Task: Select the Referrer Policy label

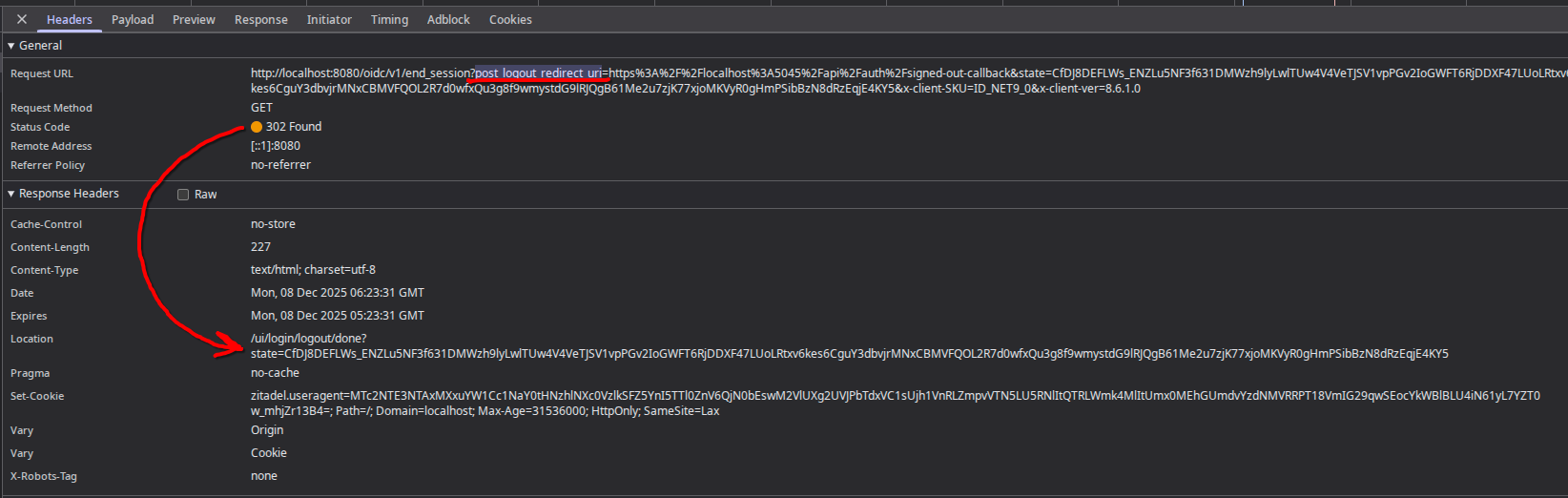Action: [48, 165]
